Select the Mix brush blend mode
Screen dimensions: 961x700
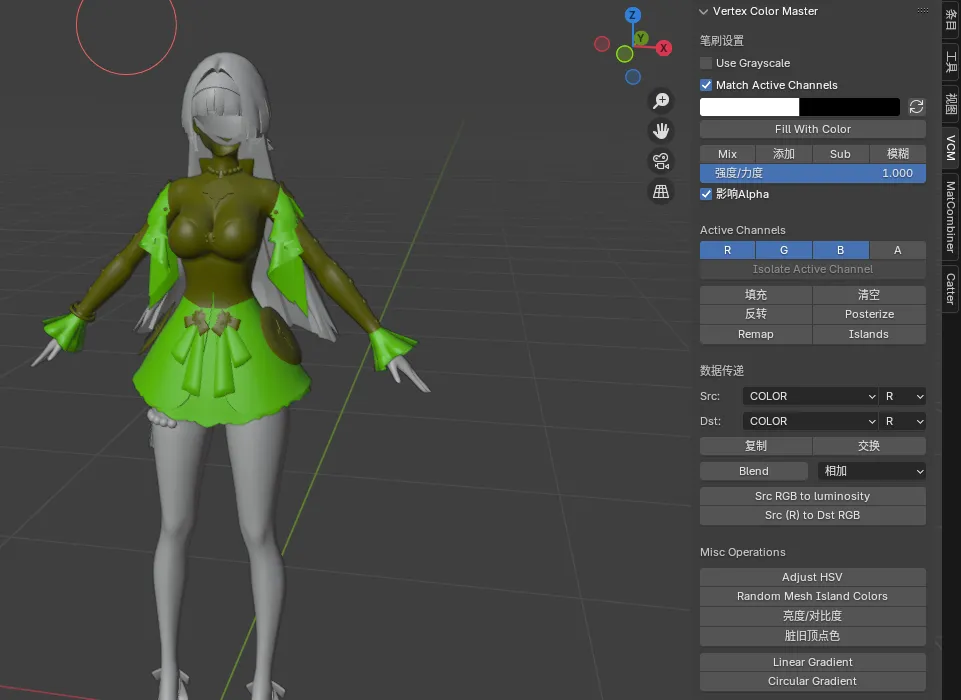point(727,154)
